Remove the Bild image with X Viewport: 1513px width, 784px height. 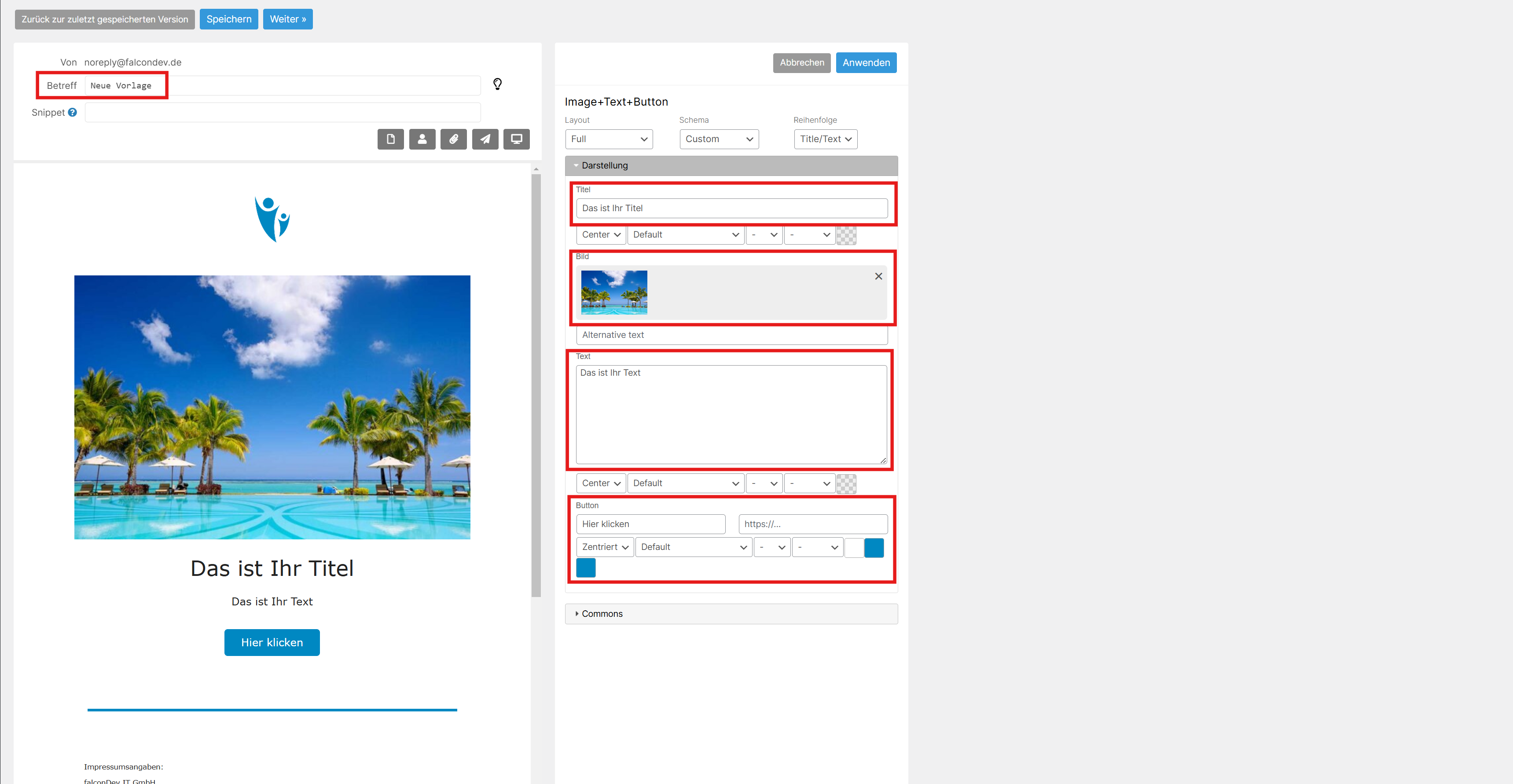[878, 276]
